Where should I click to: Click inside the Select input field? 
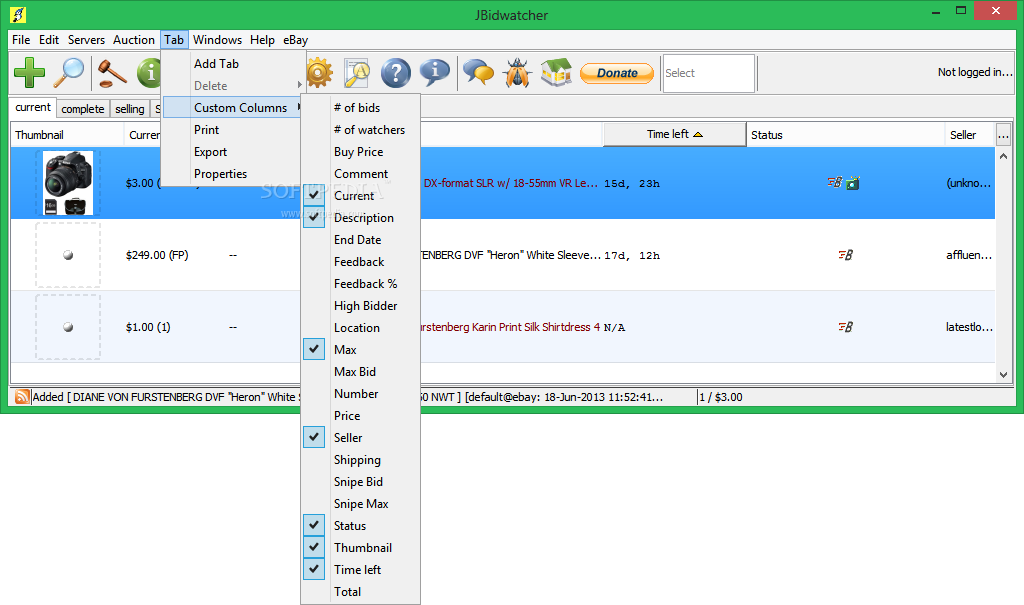coord(709,73)
